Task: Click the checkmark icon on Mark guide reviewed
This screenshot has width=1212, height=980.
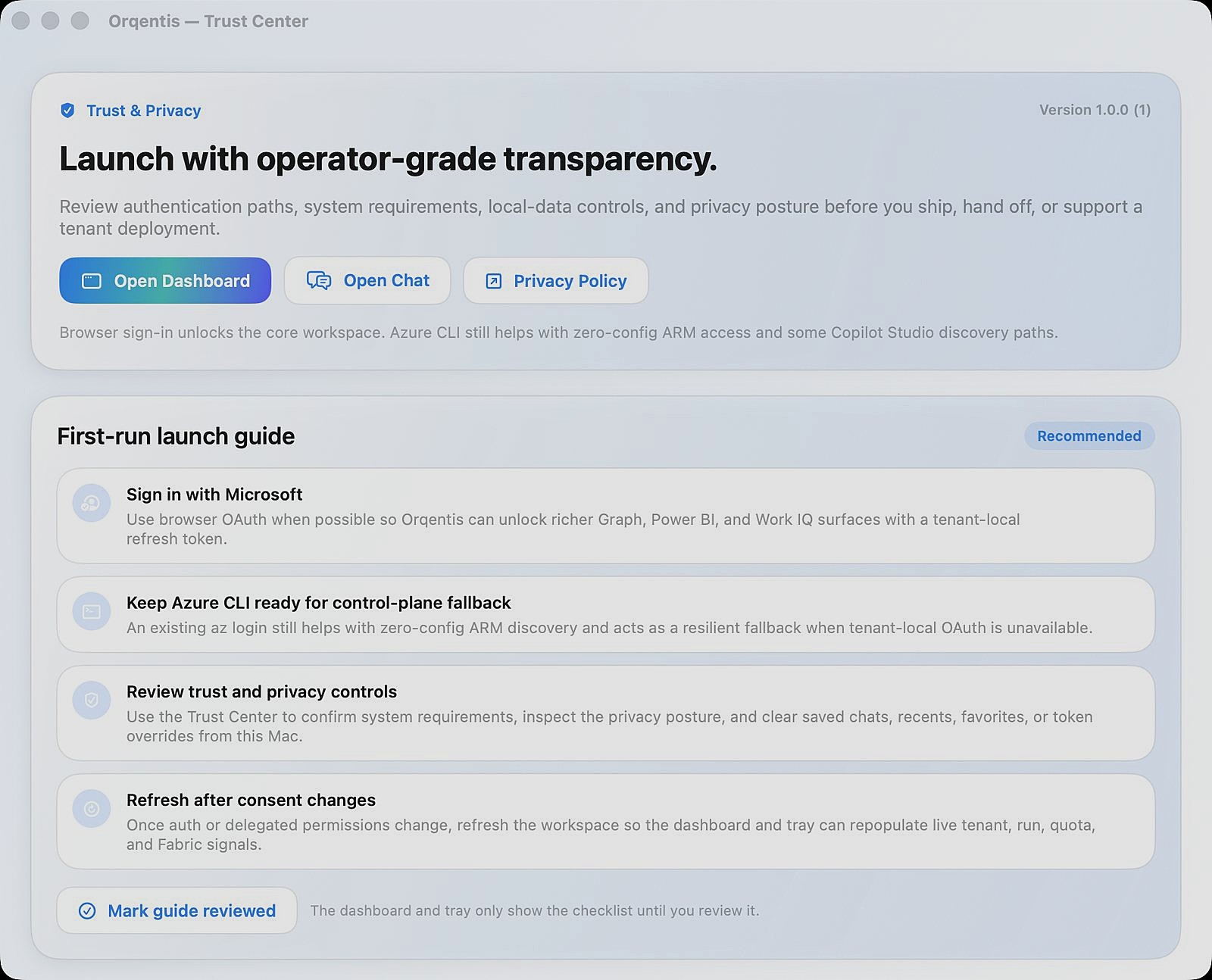Action: coord(89,910)
